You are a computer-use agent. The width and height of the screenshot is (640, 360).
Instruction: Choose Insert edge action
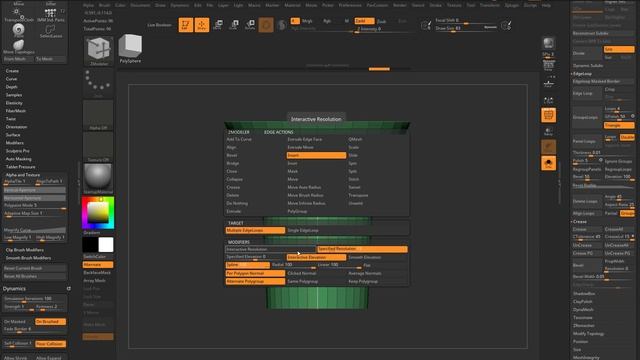tap(316, 156)
